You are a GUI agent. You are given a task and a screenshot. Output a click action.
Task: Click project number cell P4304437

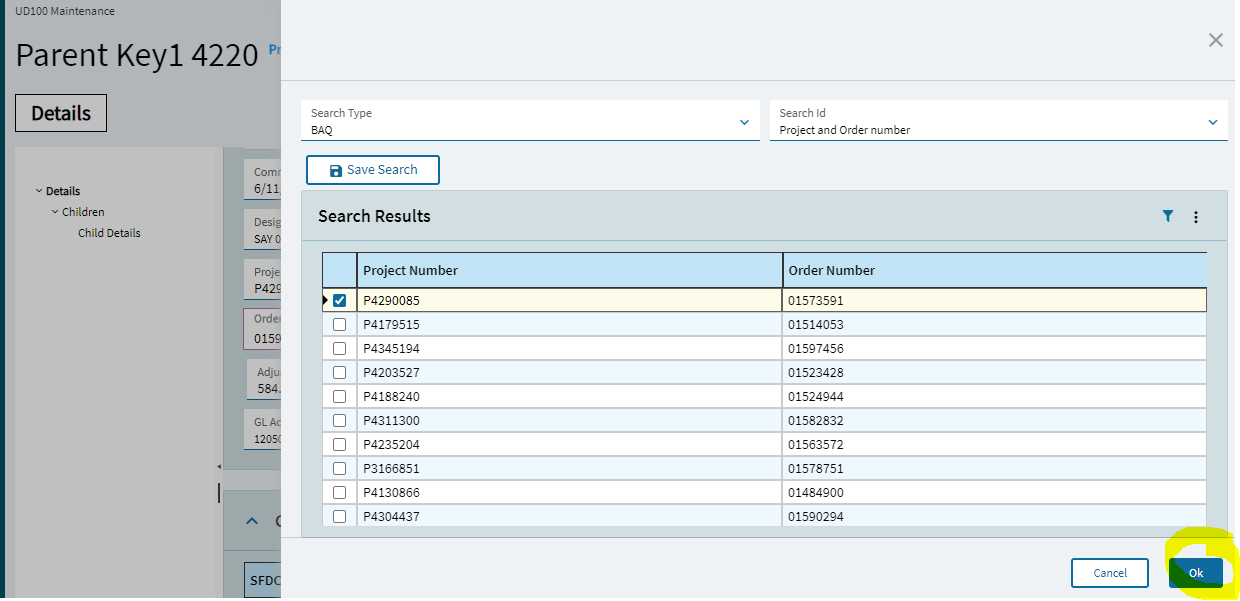tap(569, 516)
